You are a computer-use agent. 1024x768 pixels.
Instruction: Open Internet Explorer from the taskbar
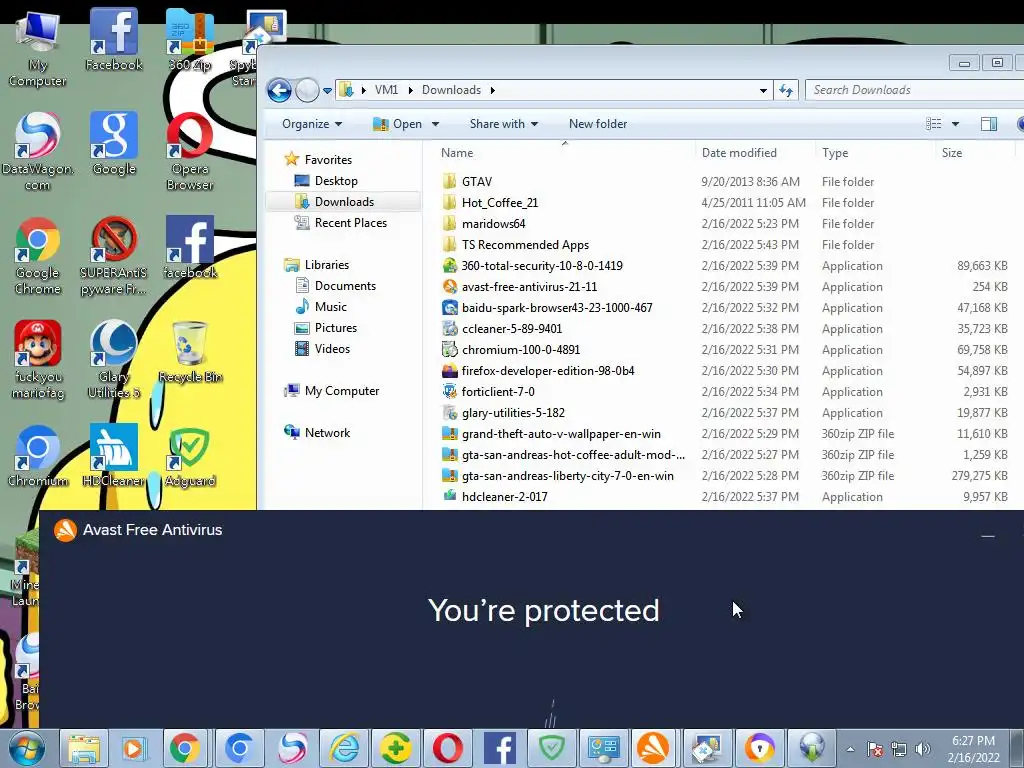click(x=344, y=748)
